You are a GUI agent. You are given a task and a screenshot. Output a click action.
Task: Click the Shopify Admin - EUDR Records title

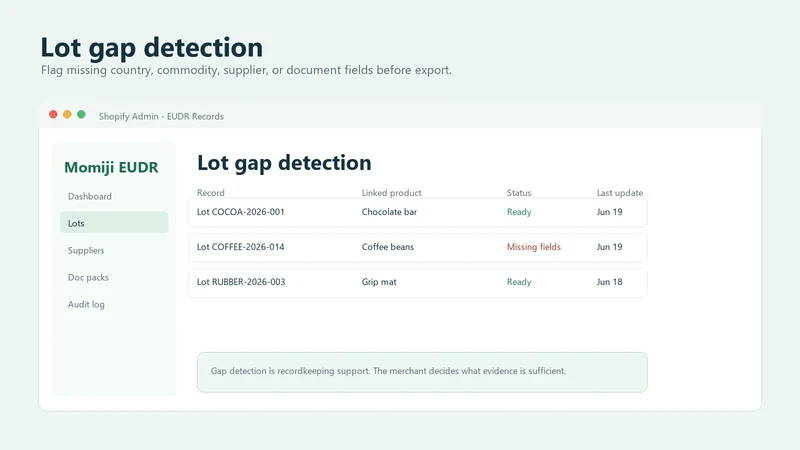pos(161,116)
